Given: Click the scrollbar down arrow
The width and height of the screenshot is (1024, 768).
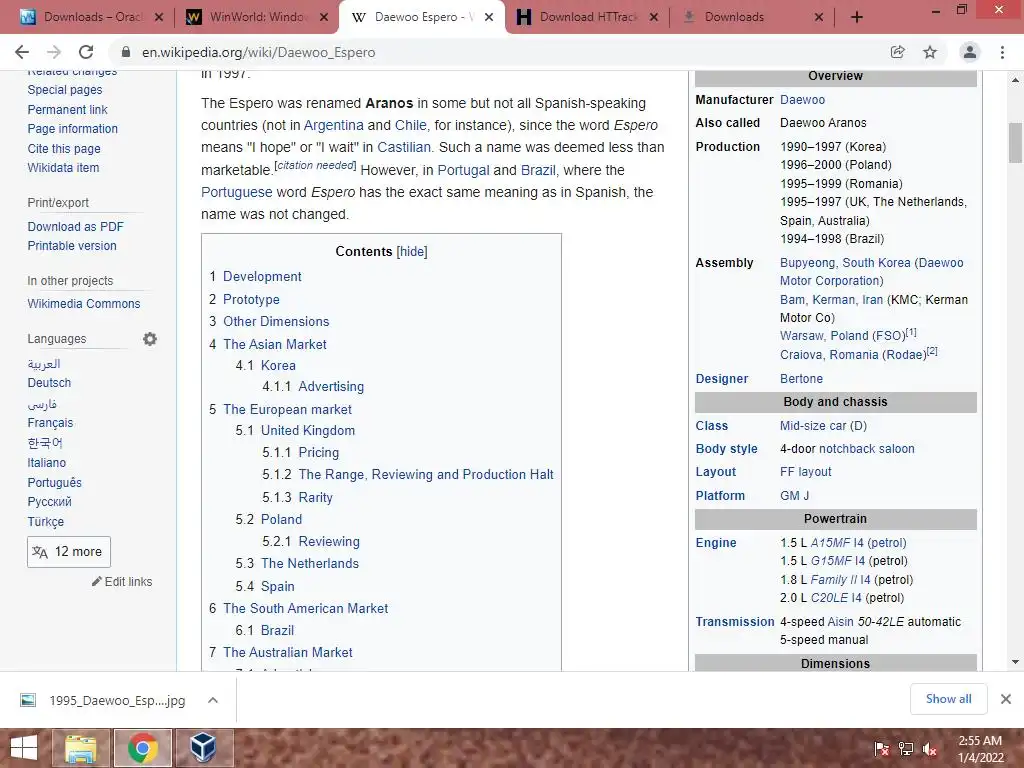Looking at the screenshot, I should point(1015,662).
